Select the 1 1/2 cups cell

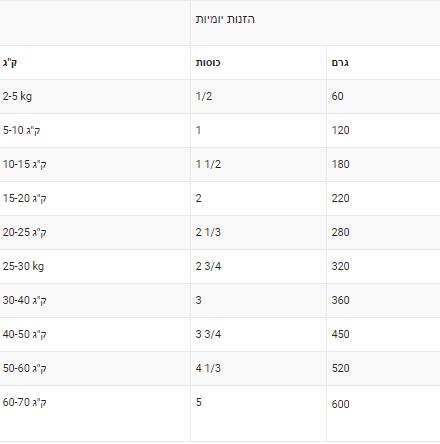pyautogui.click(x=258, y=165)
